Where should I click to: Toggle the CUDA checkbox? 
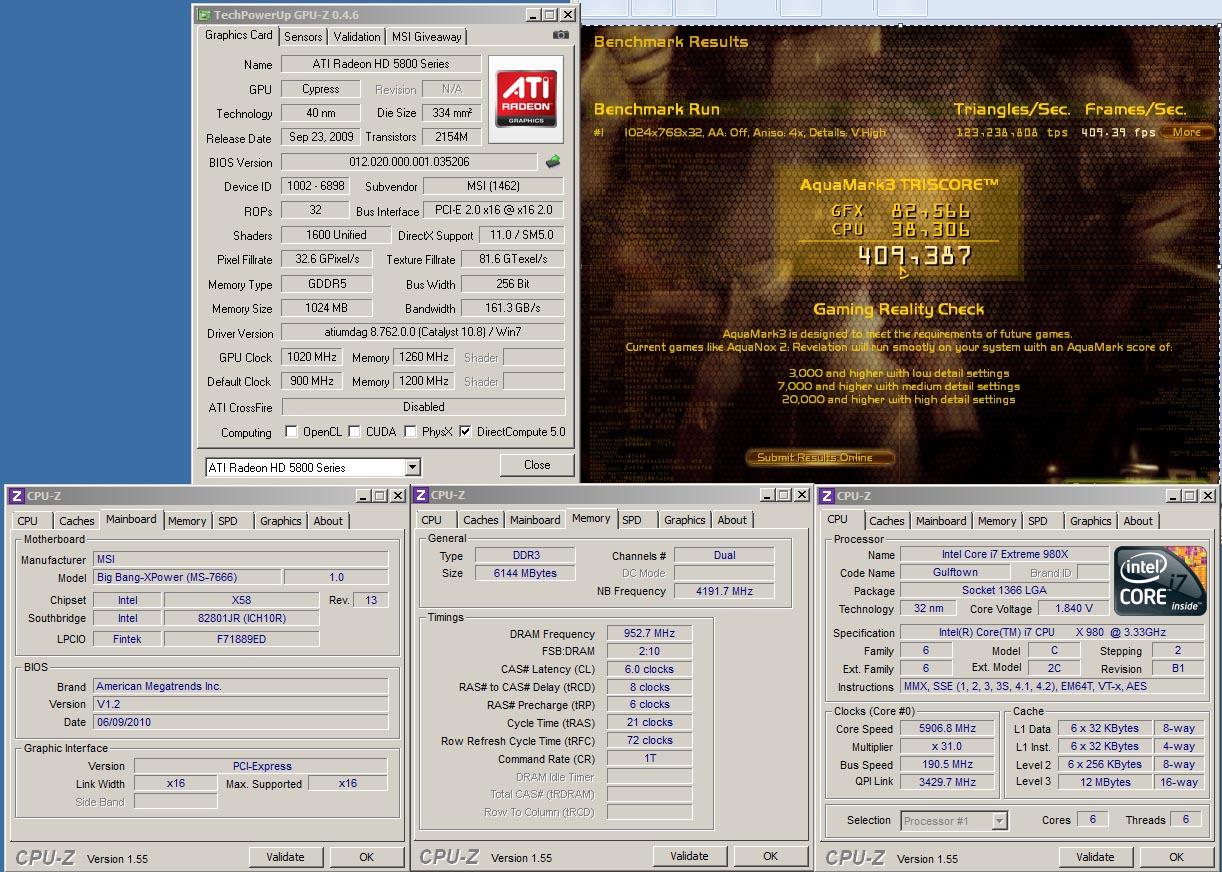[x=354, y=432]
